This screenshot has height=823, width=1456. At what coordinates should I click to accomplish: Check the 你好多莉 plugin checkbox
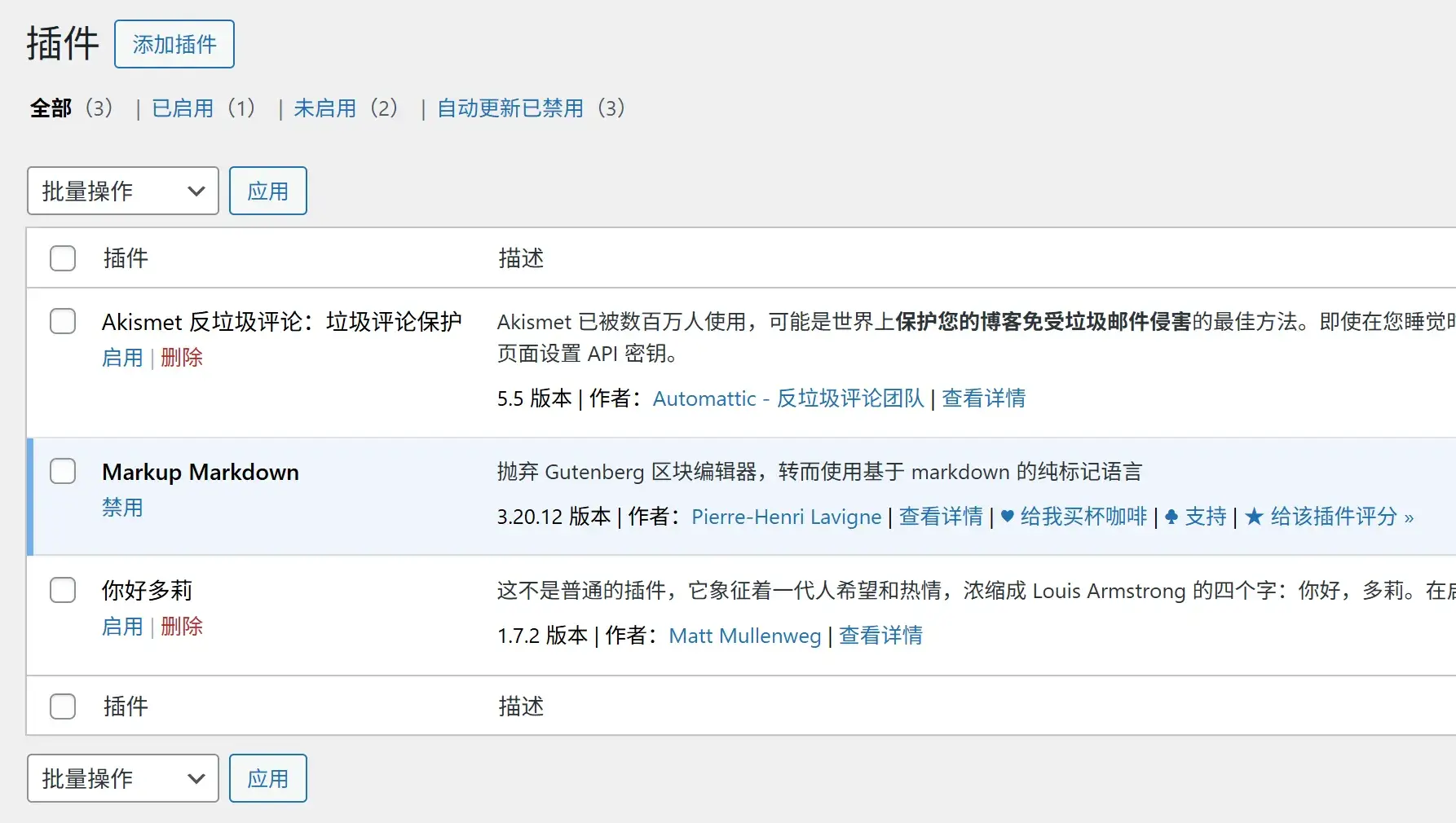(63, 589)
